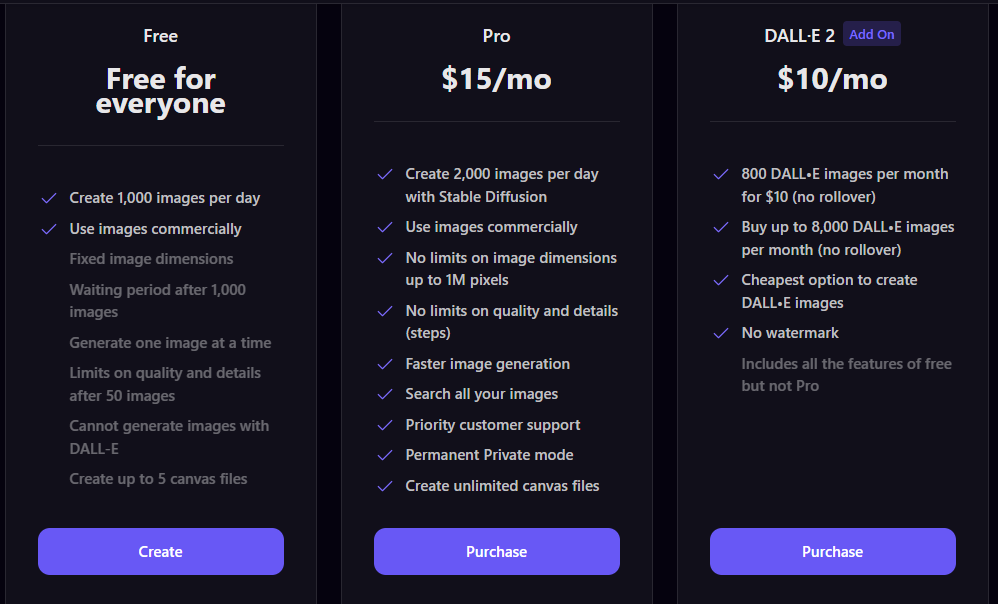Click the Create button in Free plan
Screen dimensions: 998x604
(160, 551)
